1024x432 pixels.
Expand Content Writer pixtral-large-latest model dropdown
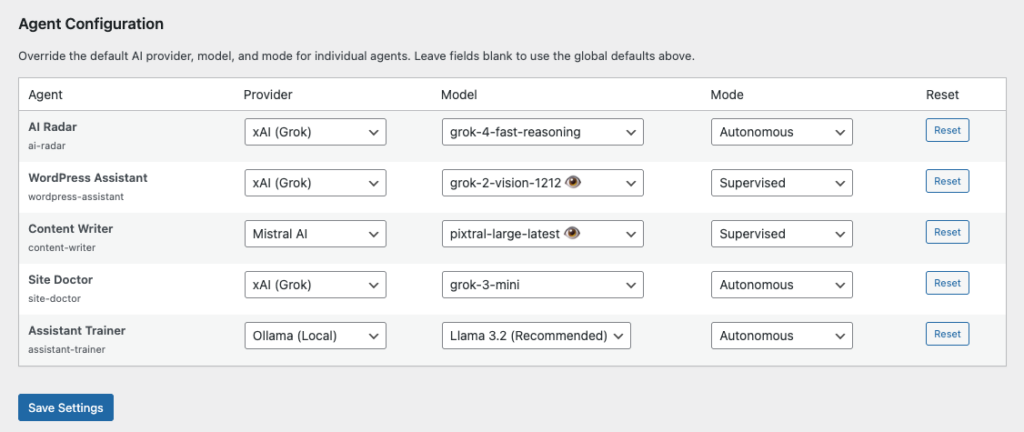[541, 234]
